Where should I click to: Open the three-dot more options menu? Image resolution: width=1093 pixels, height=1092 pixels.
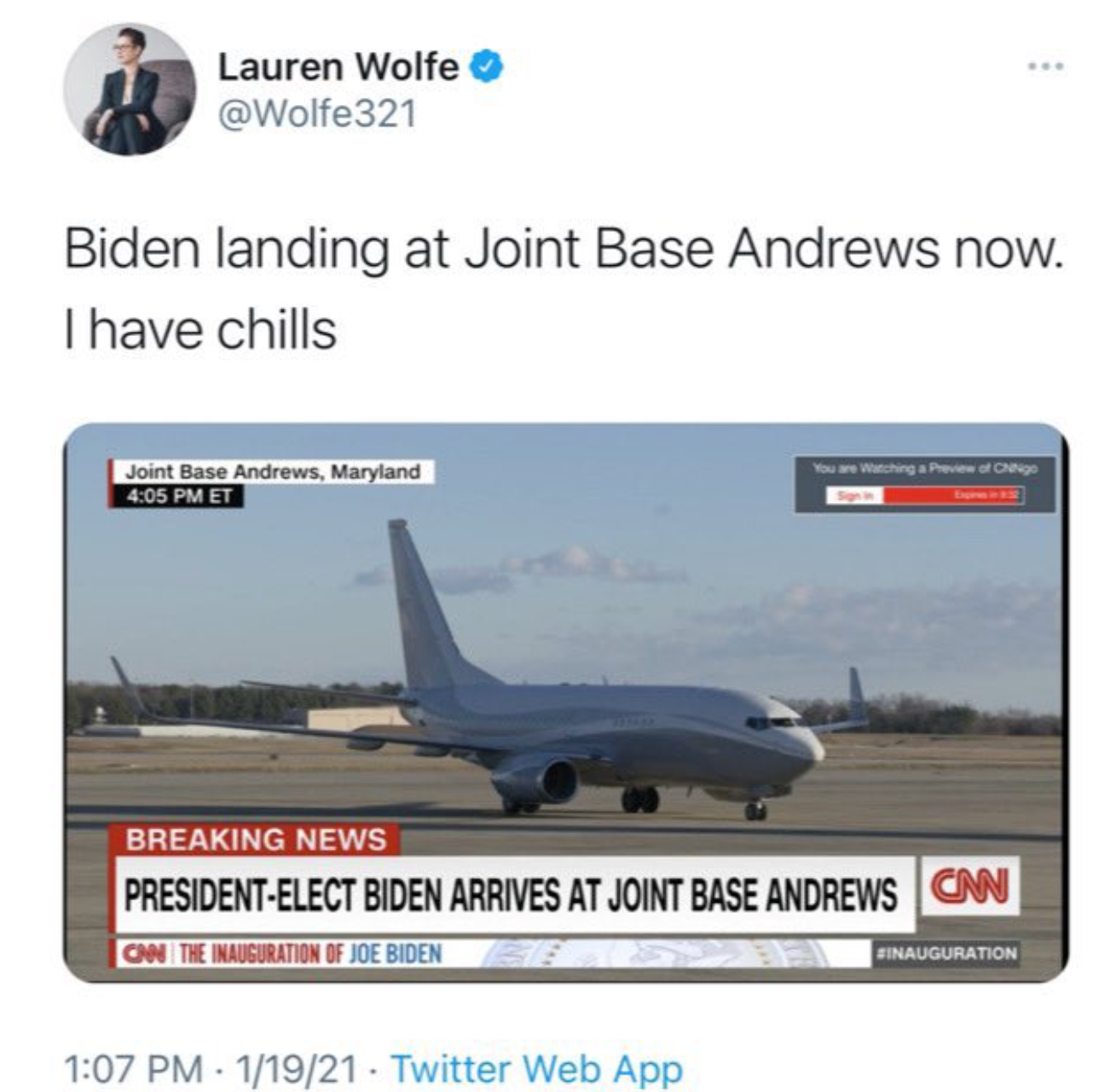coord(1045,66)
